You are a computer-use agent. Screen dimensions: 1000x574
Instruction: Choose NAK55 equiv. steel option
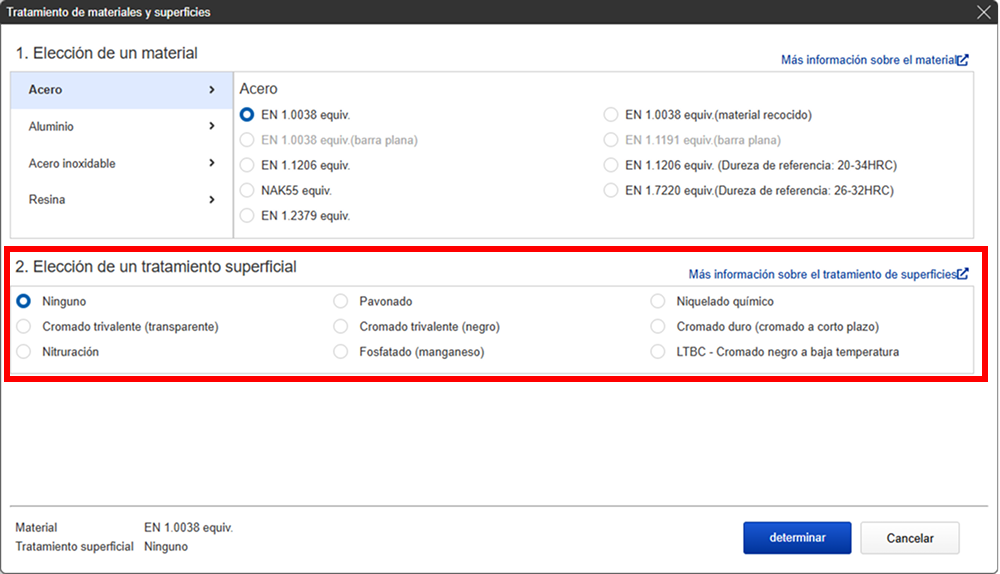coord(247,190)
